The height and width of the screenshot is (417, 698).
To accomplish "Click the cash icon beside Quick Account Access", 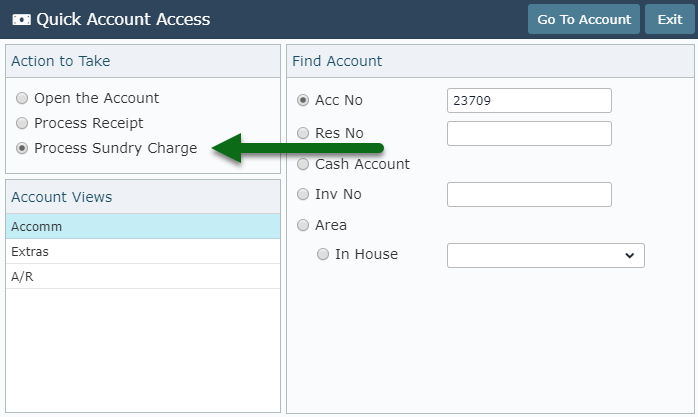I will [21, 20].
